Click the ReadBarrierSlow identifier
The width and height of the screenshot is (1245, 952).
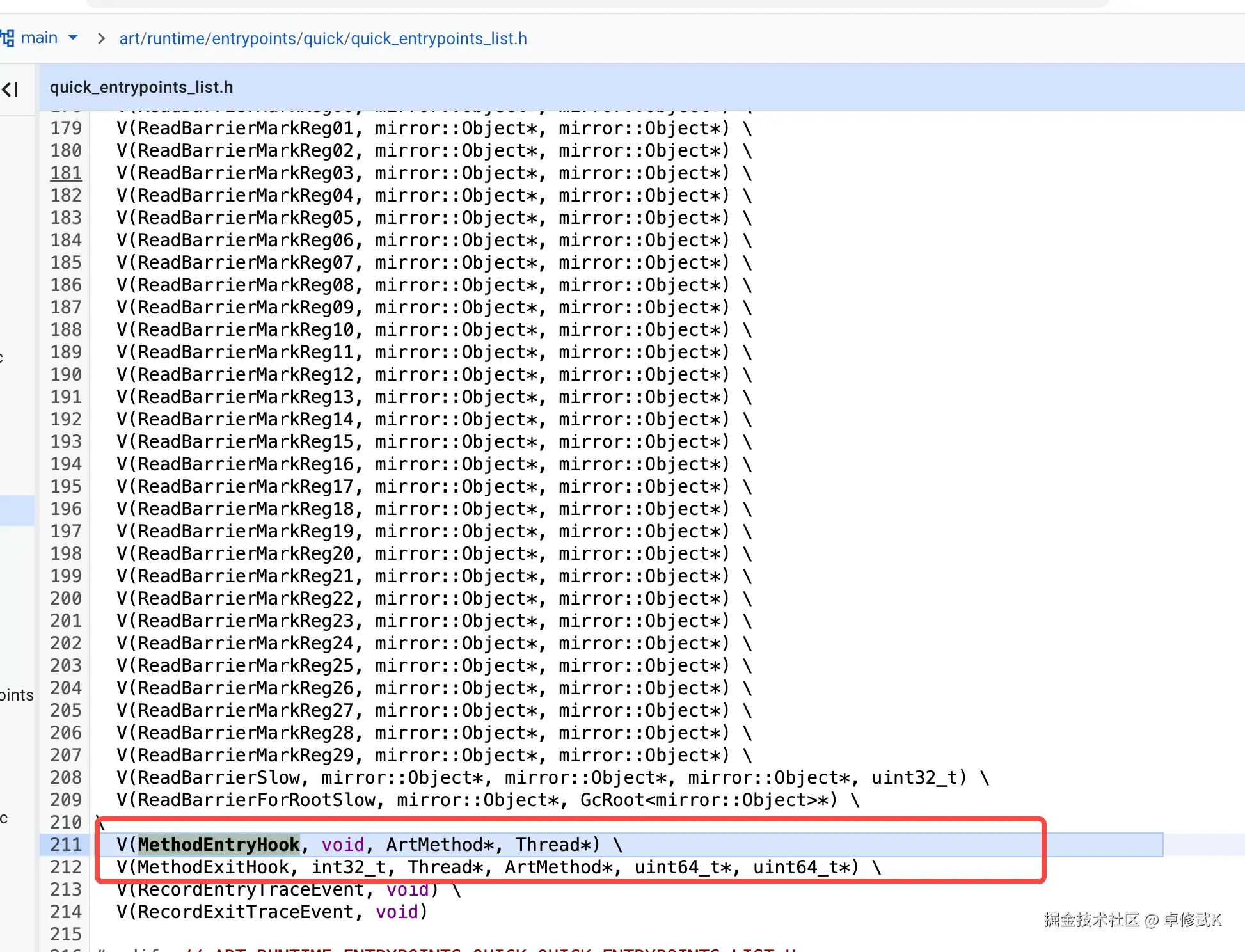pos(219,777)
